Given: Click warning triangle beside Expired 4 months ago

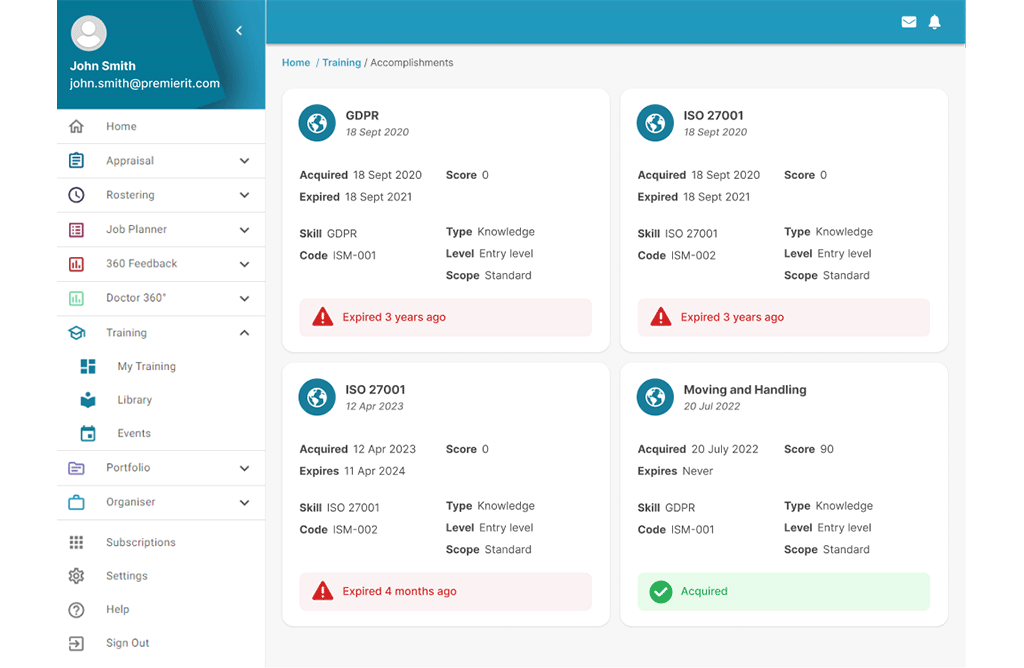Looking at the screenshot, I should click(323, 591).
